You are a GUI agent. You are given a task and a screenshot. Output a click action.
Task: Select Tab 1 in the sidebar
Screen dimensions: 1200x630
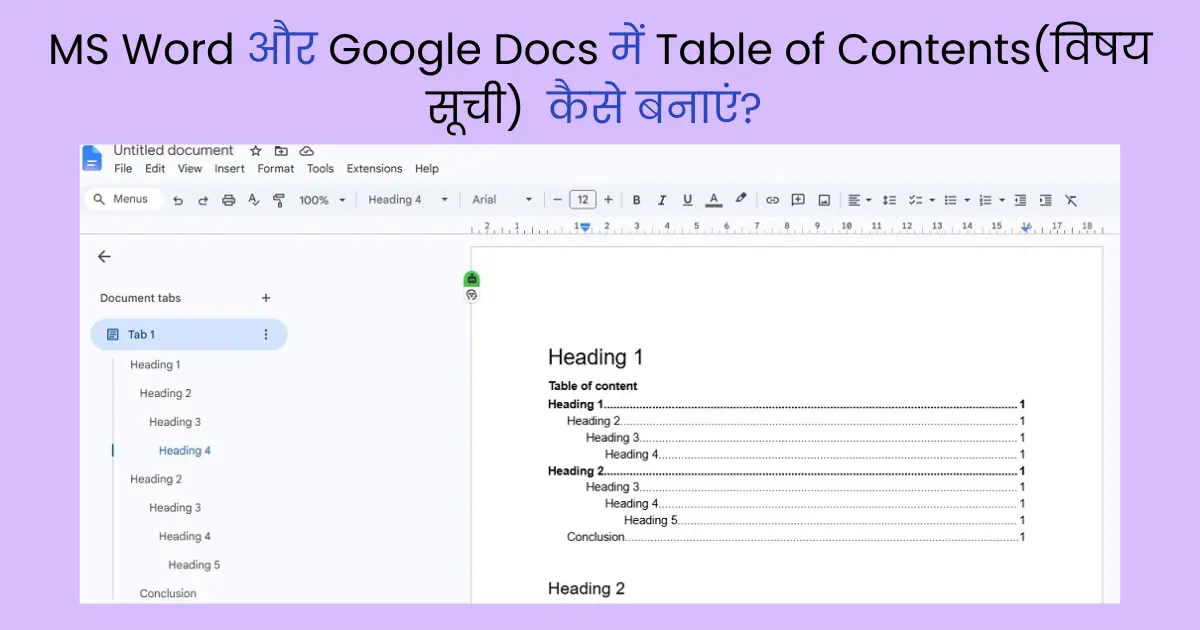pyautogui.click(x=189, y=334)
